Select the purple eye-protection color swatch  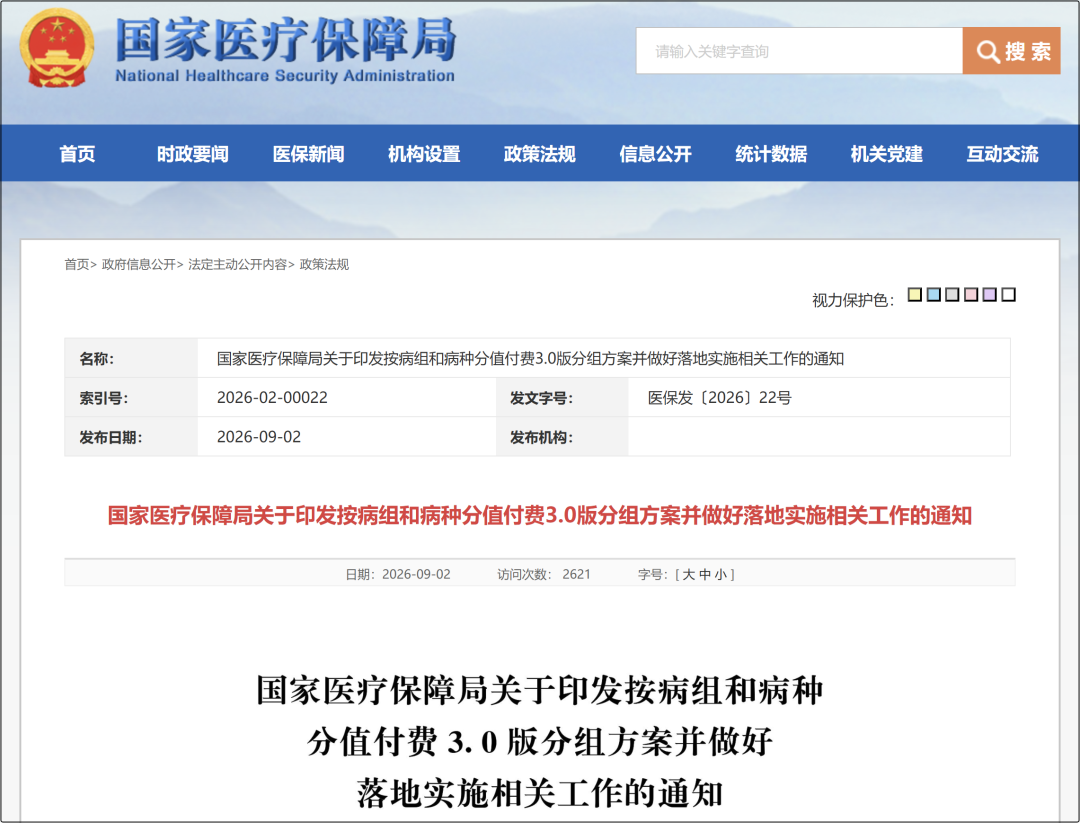pos(990,295)
